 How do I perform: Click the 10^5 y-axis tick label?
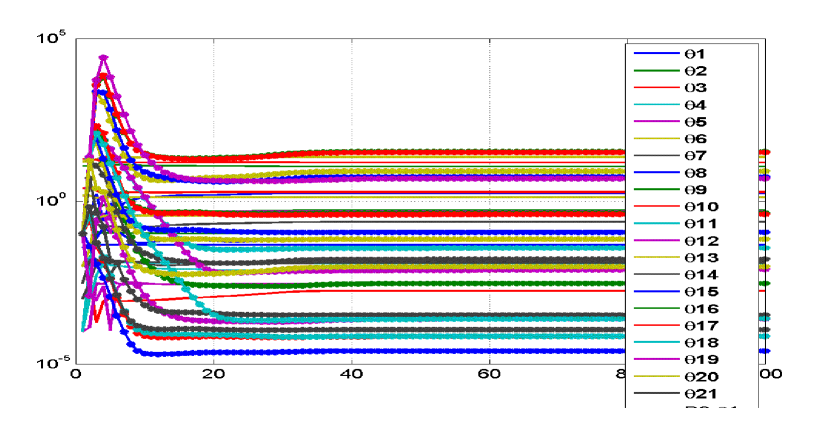[x=51, y=39]
